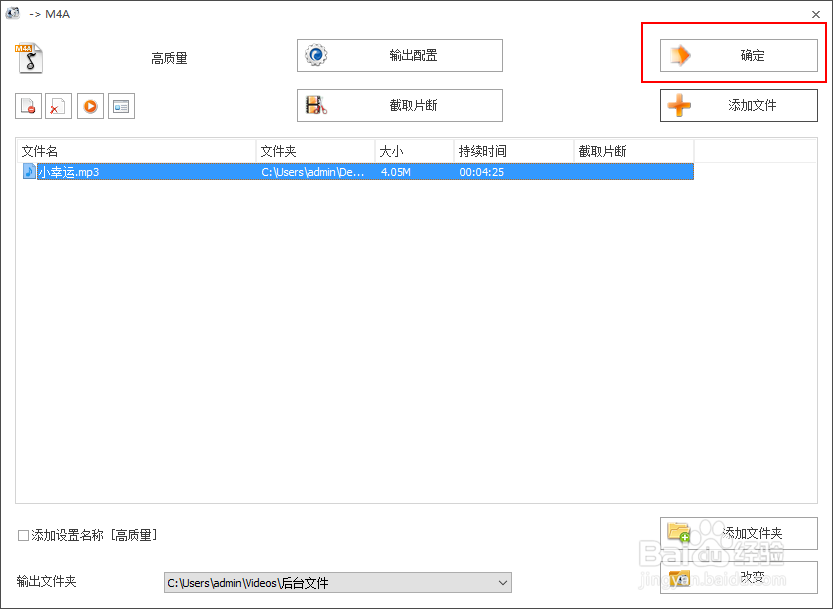Click the 改变 output folder button

(x=738, y=578)
